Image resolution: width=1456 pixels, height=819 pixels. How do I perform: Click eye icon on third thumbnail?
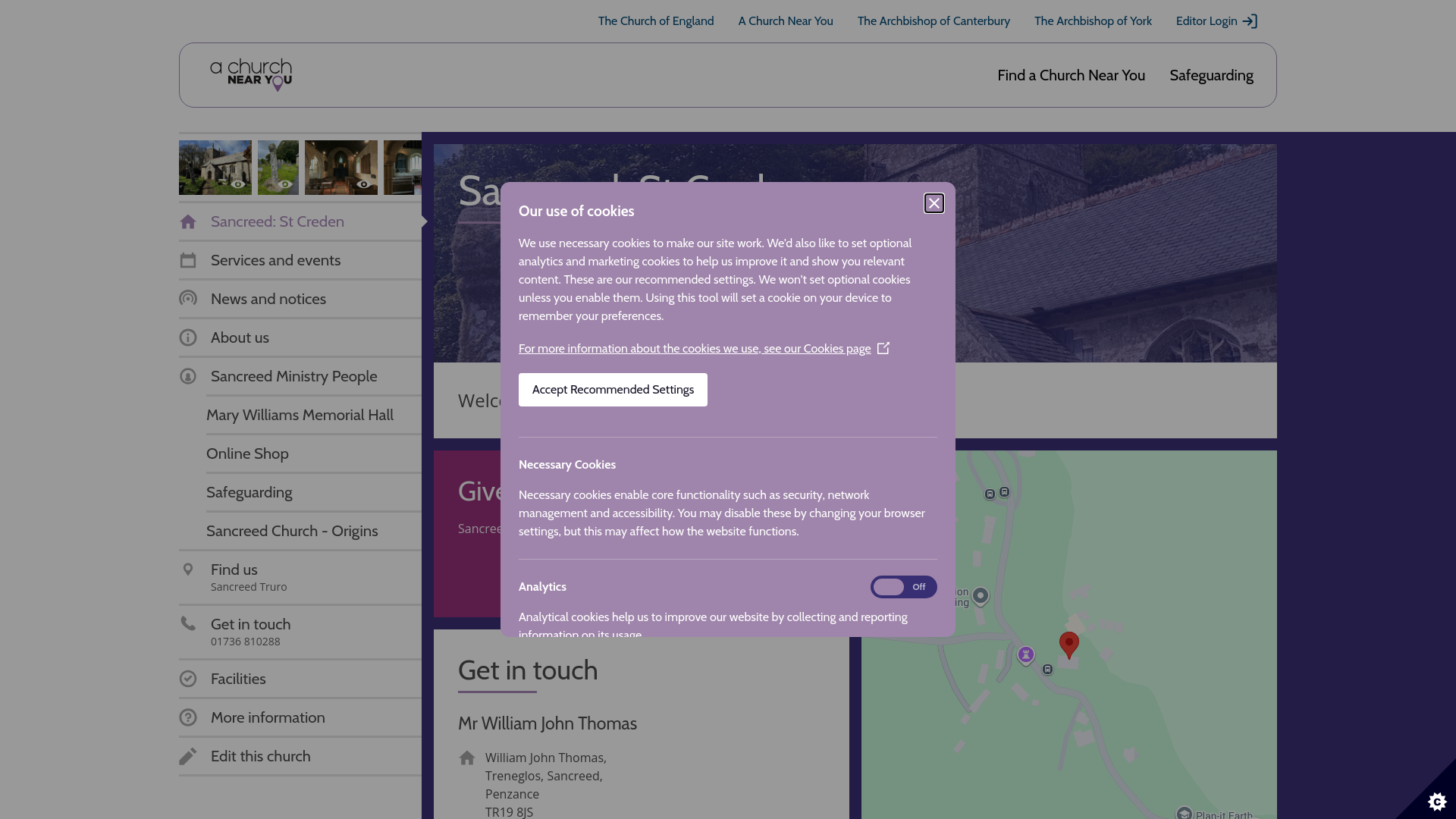tap(363, 184)
